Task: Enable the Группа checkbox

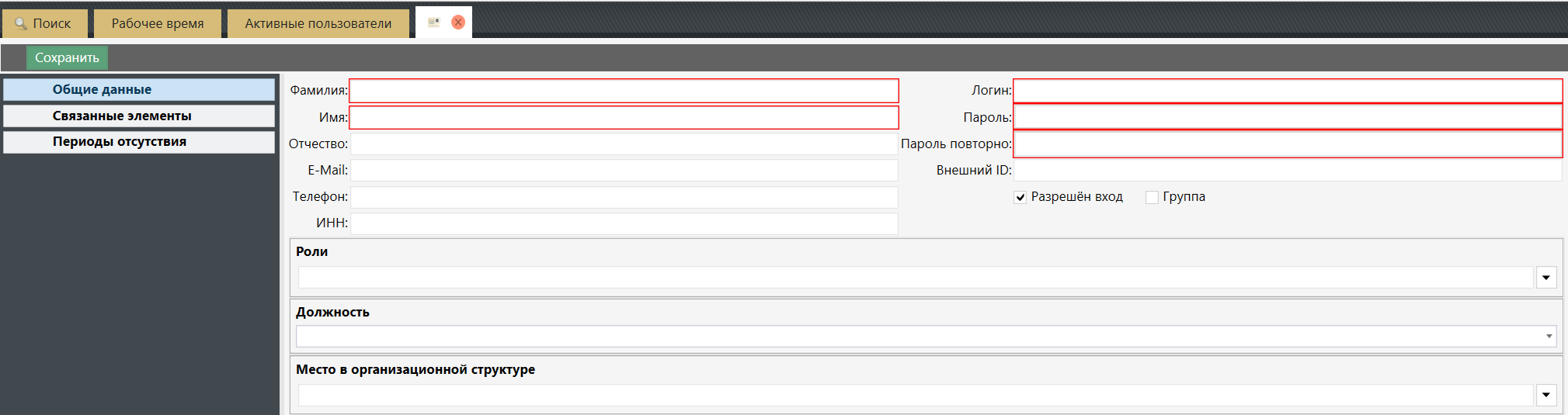Action: [x=1153, y=198]
